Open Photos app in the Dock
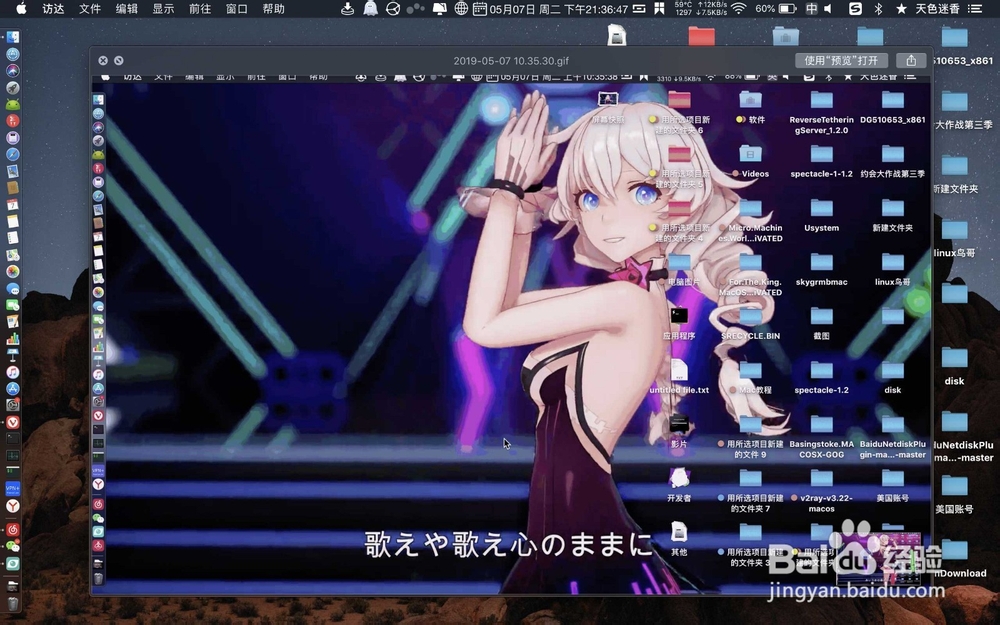 [x=12, y=272]
